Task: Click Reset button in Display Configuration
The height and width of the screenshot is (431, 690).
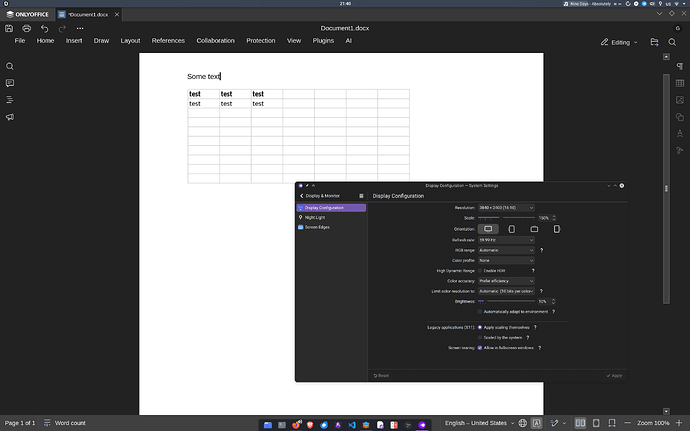Action: click(x=381, y=376)
